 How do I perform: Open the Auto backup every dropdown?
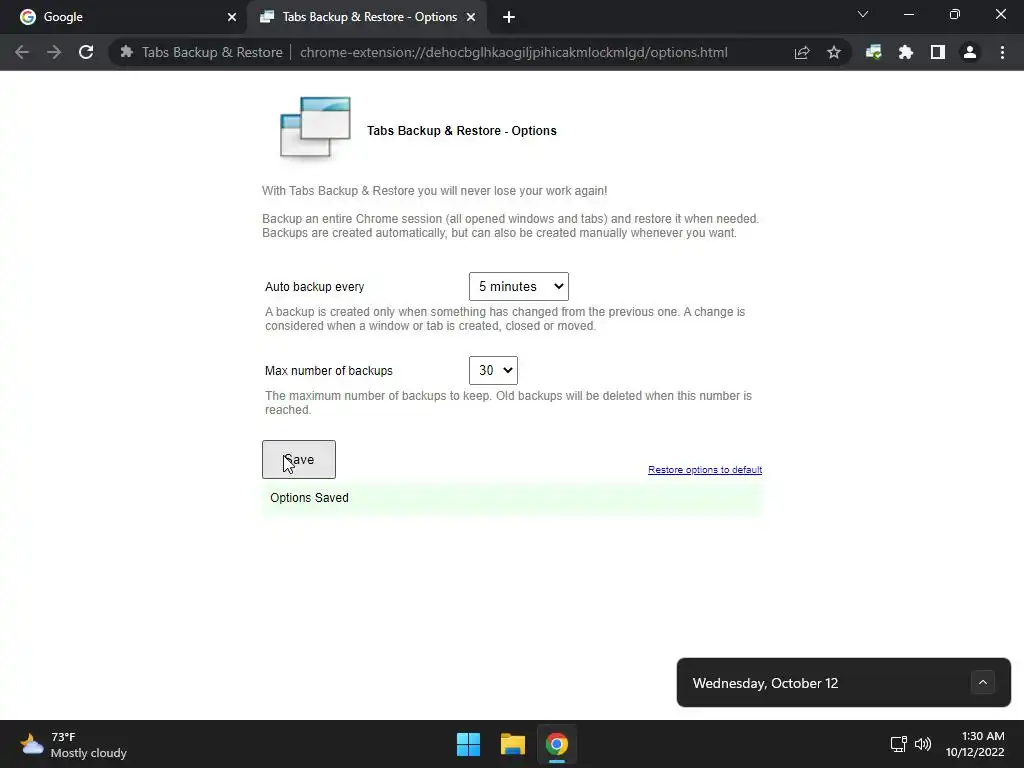519,286
